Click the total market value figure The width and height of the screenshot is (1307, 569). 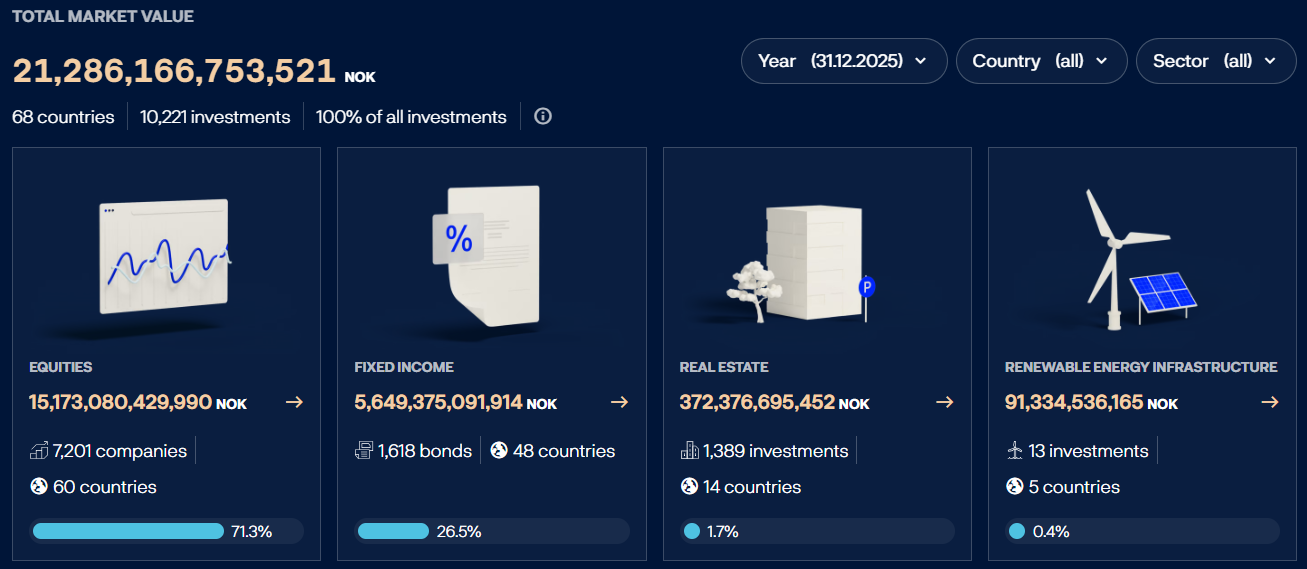pyautogui.click(x=174, y=71)
